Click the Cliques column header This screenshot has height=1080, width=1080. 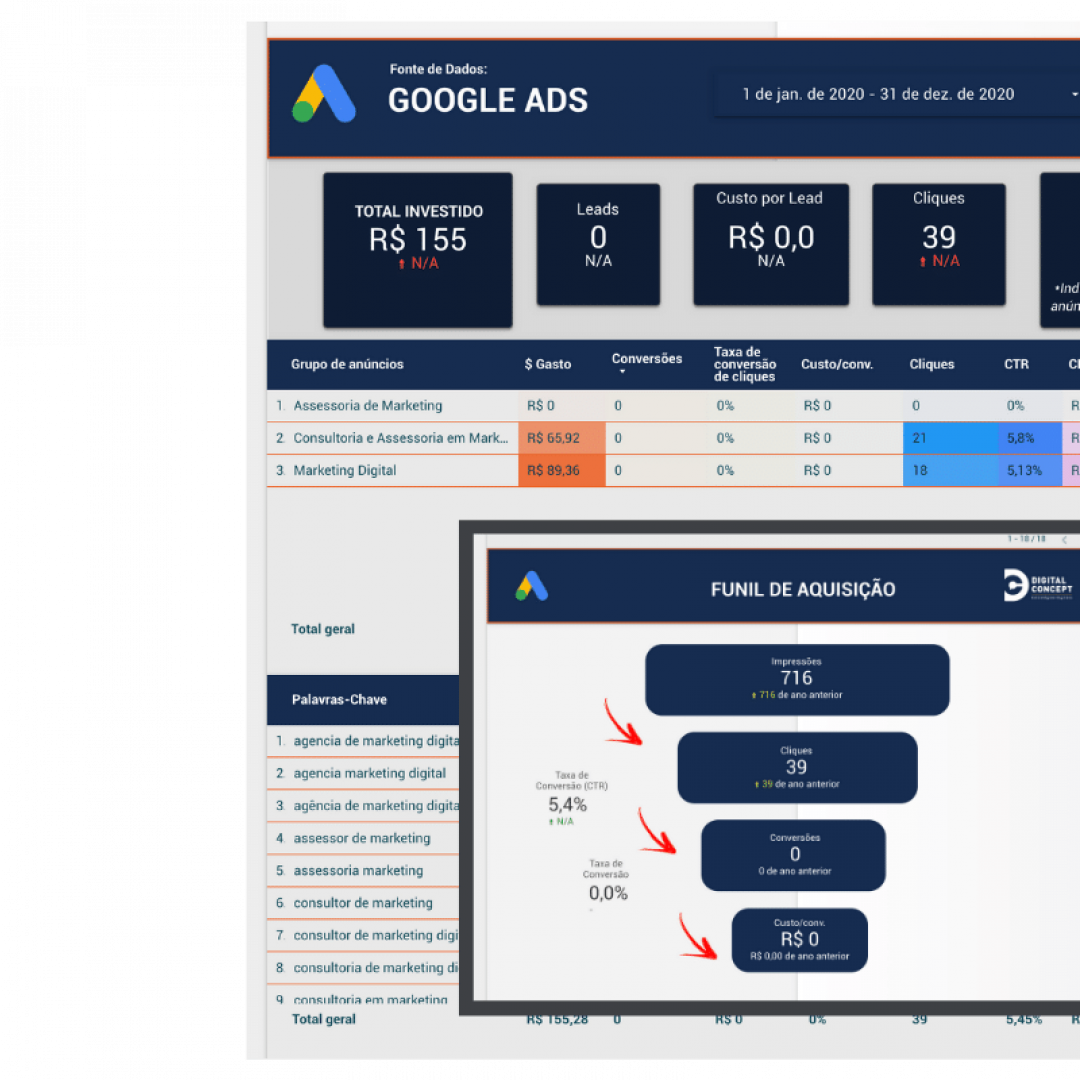tap(931, 364)
